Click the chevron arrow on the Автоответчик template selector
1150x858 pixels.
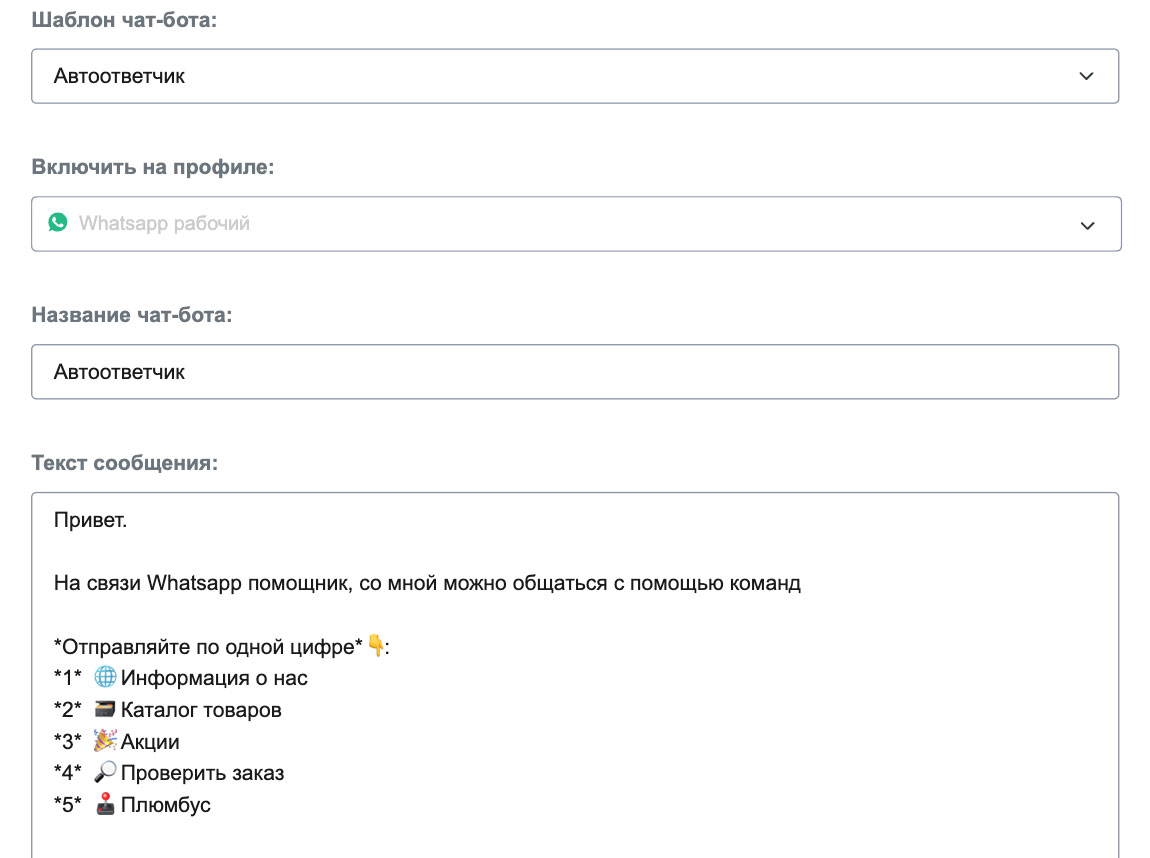[x=1087, y=76]
